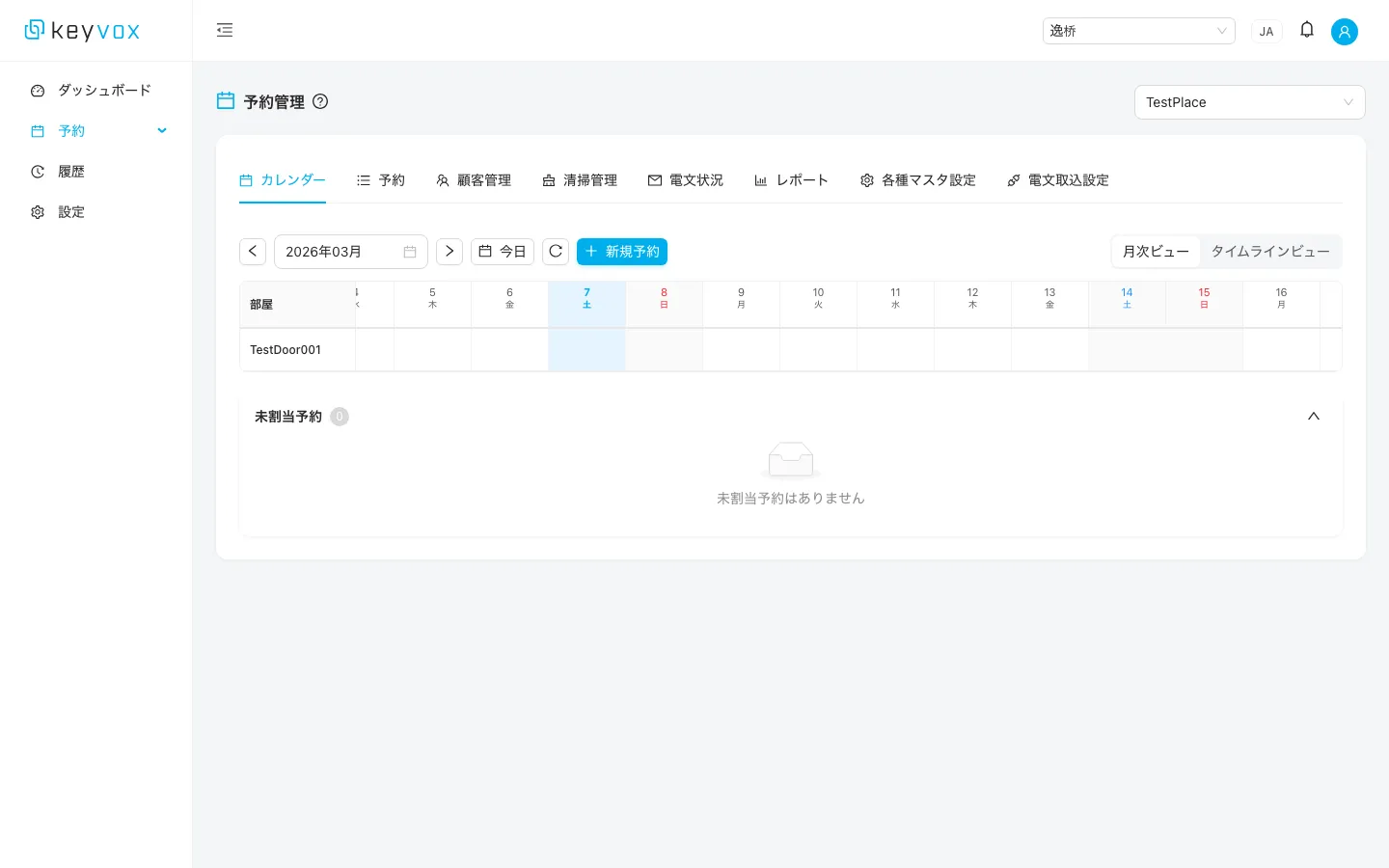1389x868 pixels.
Task: Switch to タイムラインビュー view
Action: pos(1269,252)
